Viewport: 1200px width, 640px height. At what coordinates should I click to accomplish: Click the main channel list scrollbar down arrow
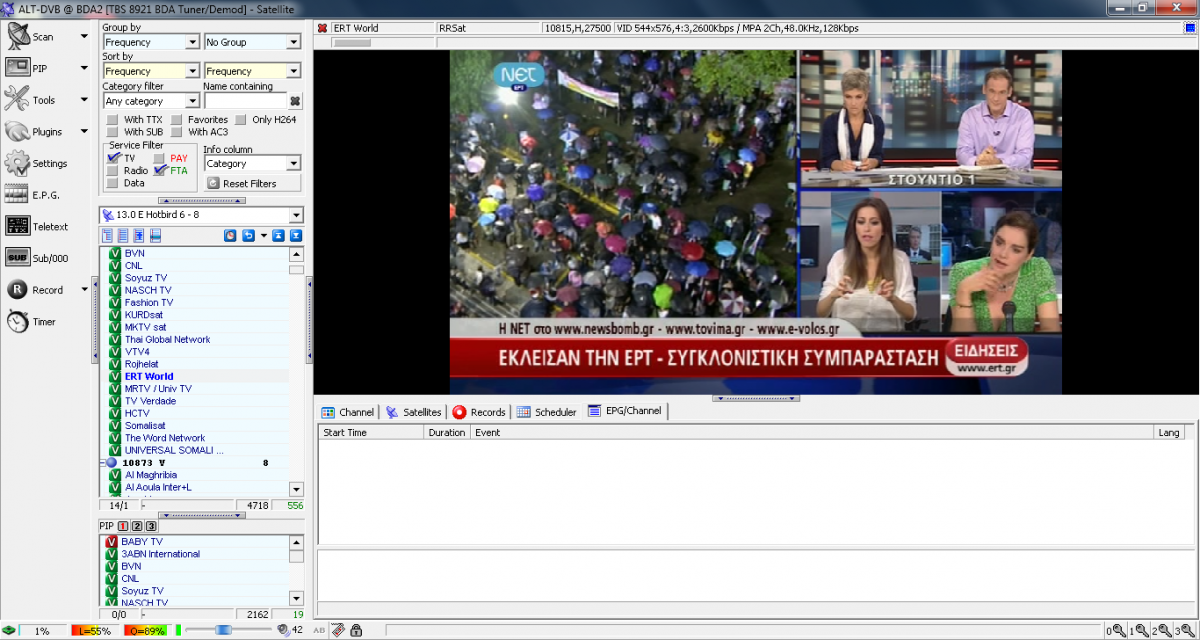pyautogui.click(x=296, y=489)
